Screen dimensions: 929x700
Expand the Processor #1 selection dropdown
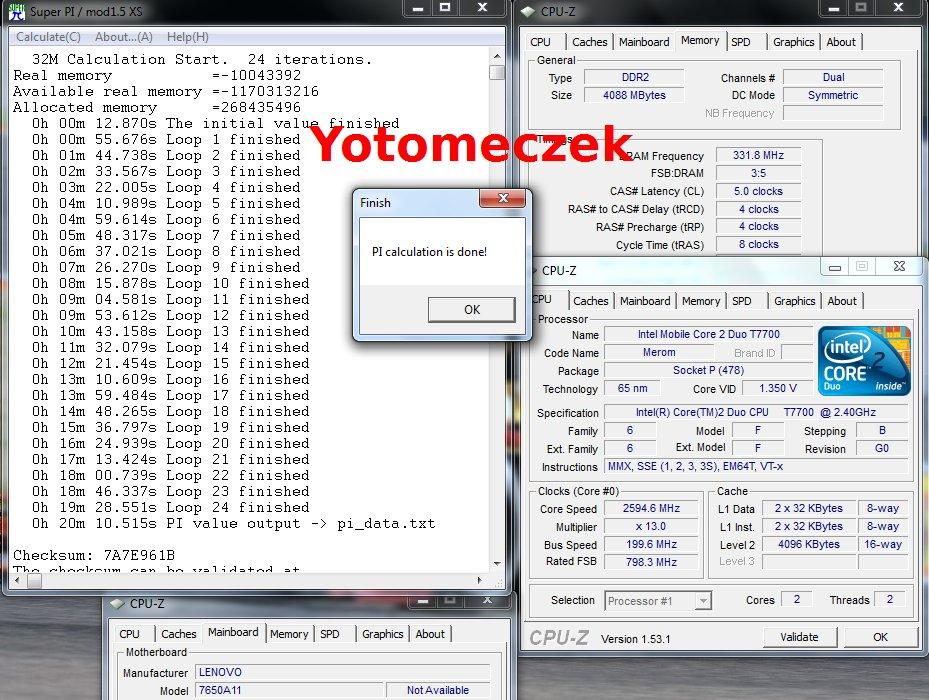(703, 601)
